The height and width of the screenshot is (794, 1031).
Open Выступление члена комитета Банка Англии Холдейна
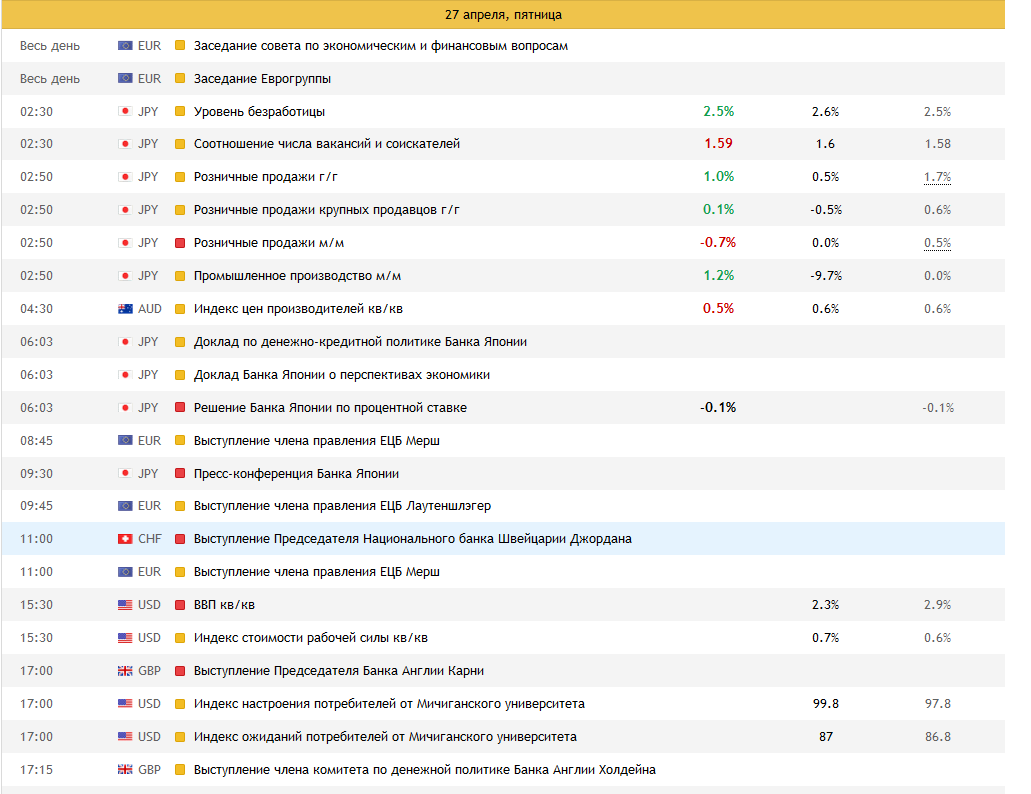pos(425,770)
